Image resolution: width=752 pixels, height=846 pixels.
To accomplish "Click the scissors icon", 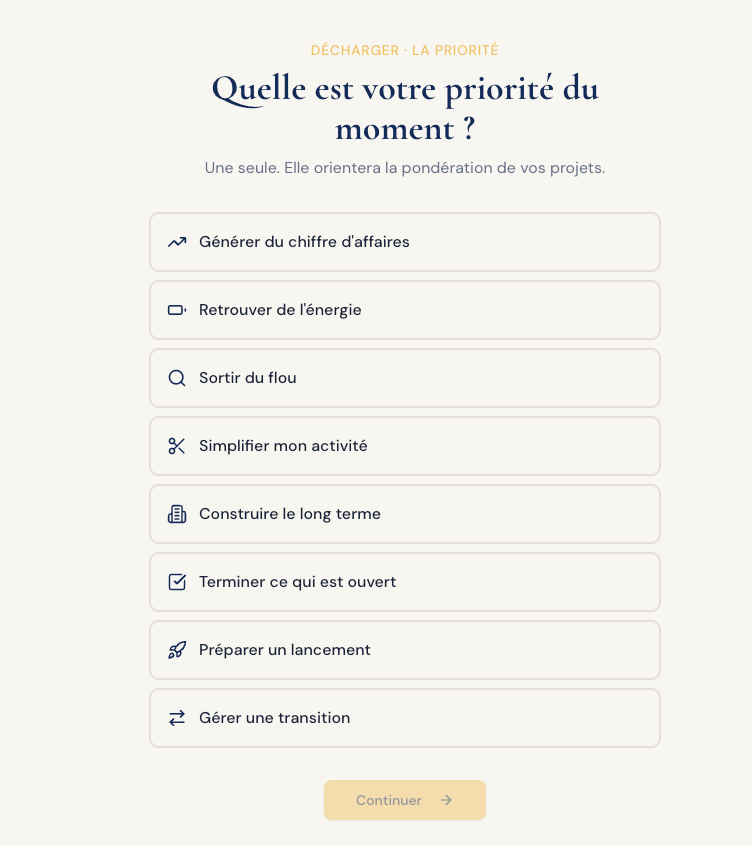I will click(177, 446).
